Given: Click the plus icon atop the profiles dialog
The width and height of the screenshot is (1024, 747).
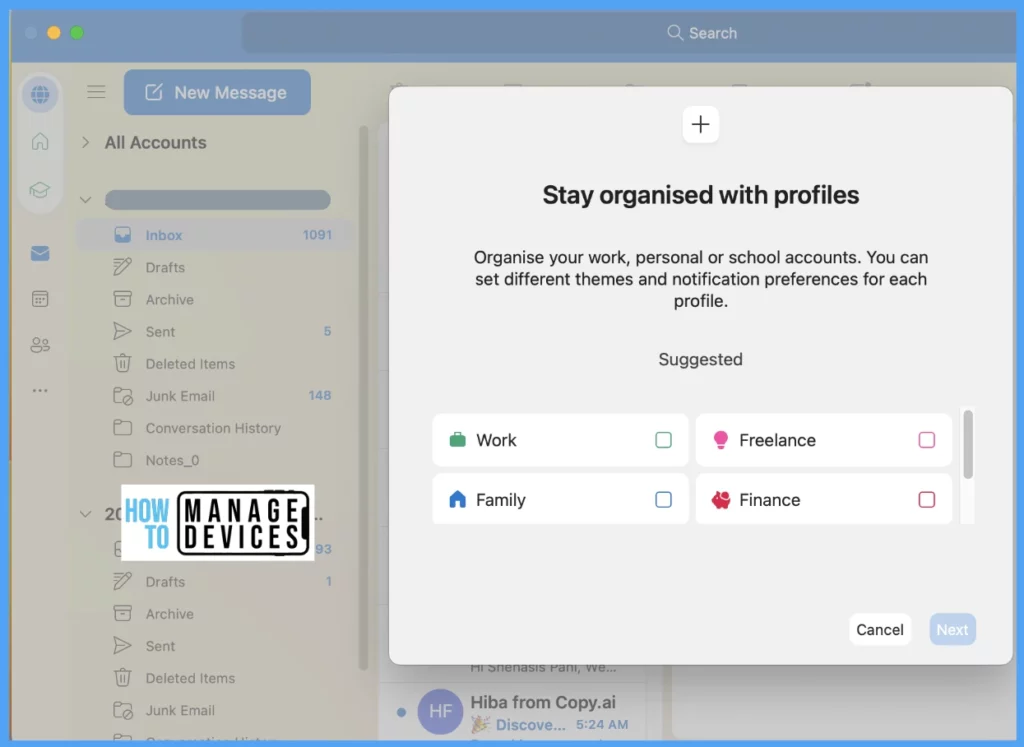Looking at the screenshot, I should pyautogui.click(x=700, y=125).
